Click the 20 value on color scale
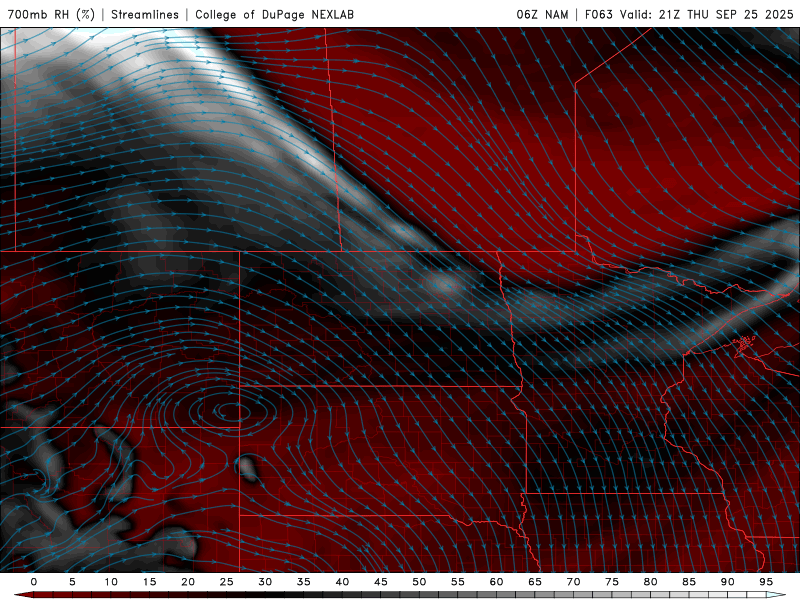The width and height of the screenshot is (800, 600). pyautogui.click(x=188, y=582)
